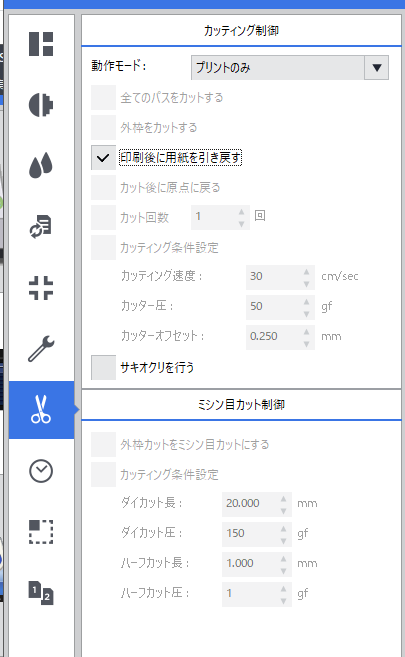Viewport: 405px width, 657px height.
Task: Open the color adjustment half-circle icon
Action: (x=41, y=105)
